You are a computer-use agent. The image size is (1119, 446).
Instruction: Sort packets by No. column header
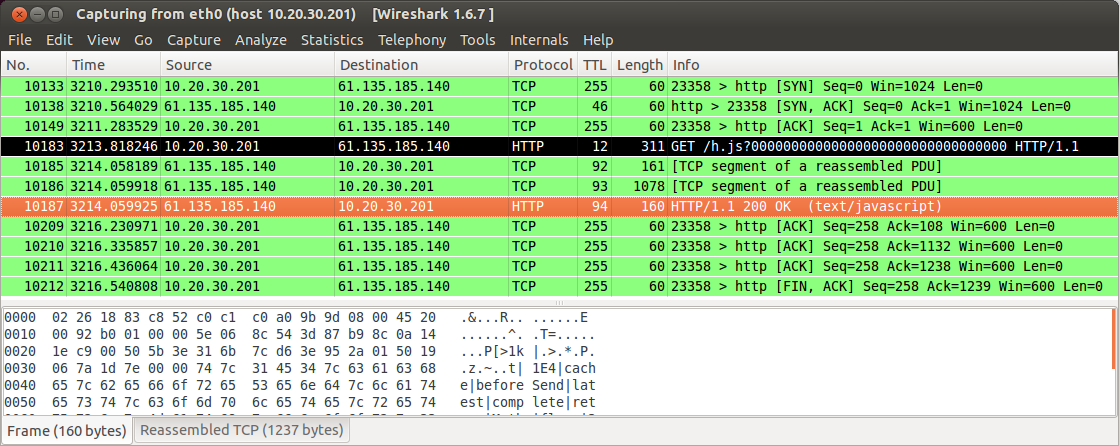point(34,65)
